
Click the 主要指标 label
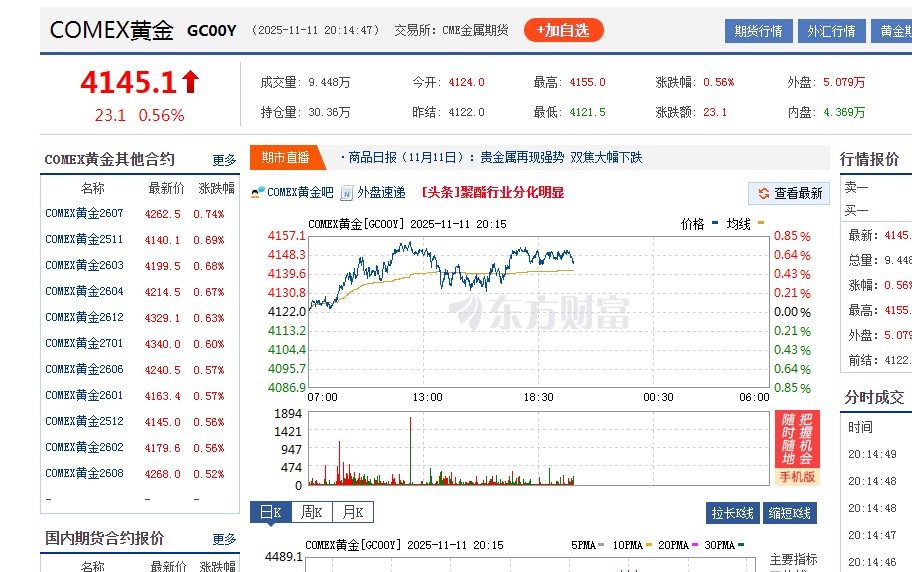click(793, 560)
